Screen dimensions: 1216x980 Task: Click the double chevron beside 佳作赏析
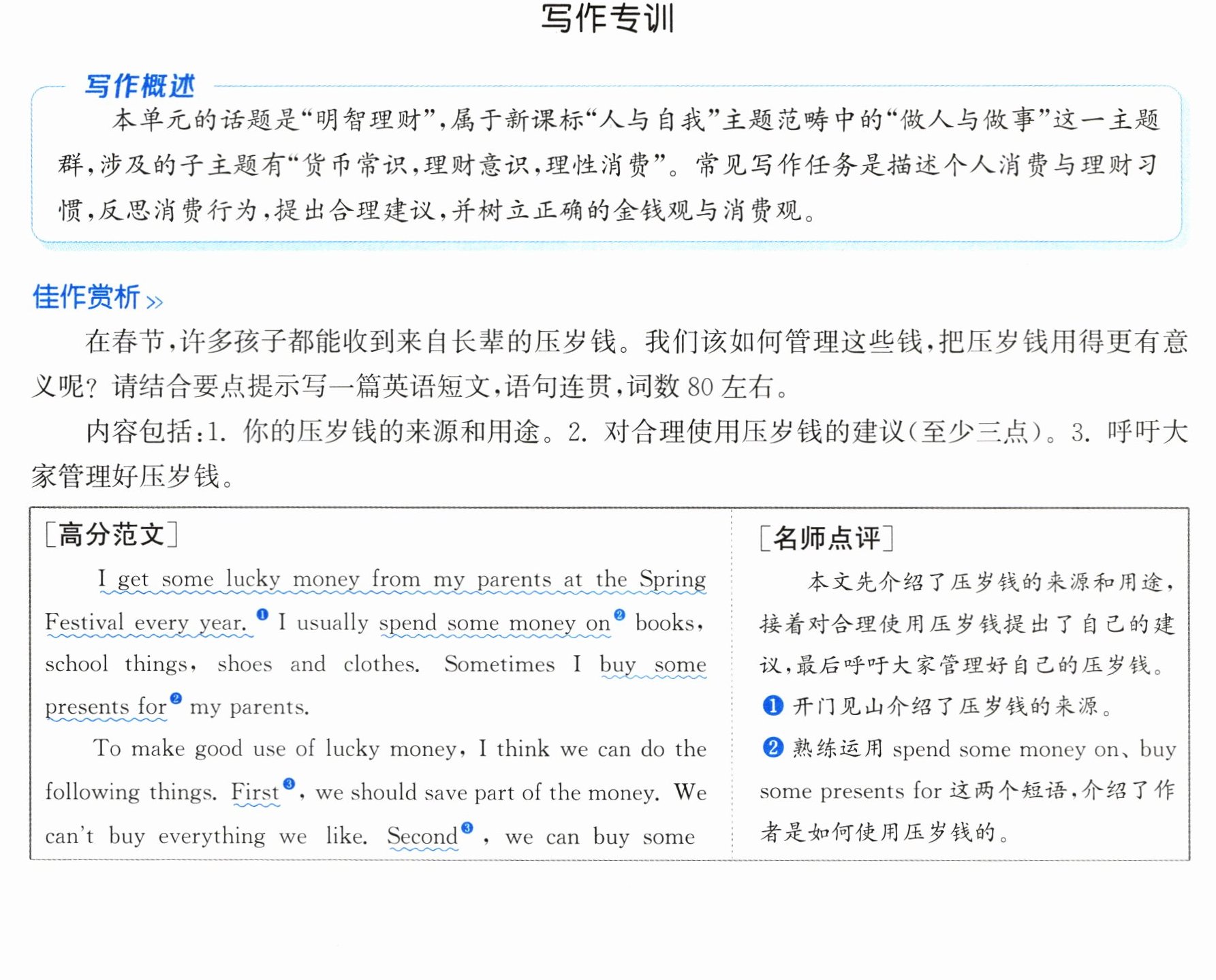point(155,302)
